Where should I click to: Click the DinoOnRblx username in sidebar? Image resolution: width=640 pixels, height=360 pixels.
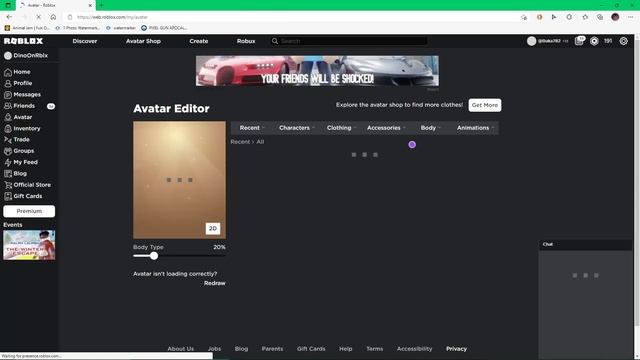pos(31,56)
